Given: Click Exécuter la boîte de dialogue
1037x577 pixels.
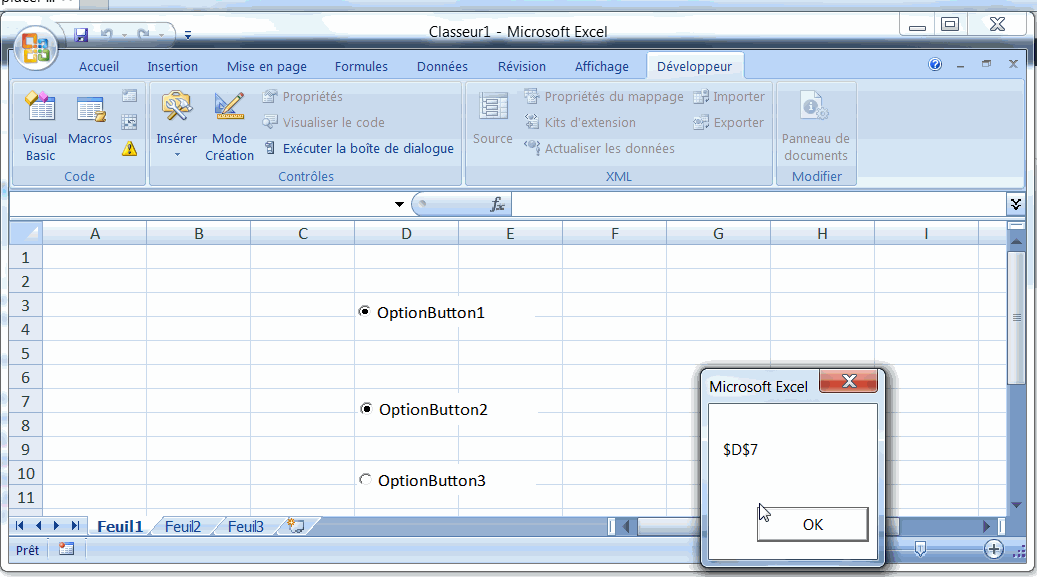Looking at the screenshot, I should tap(367, 148).
